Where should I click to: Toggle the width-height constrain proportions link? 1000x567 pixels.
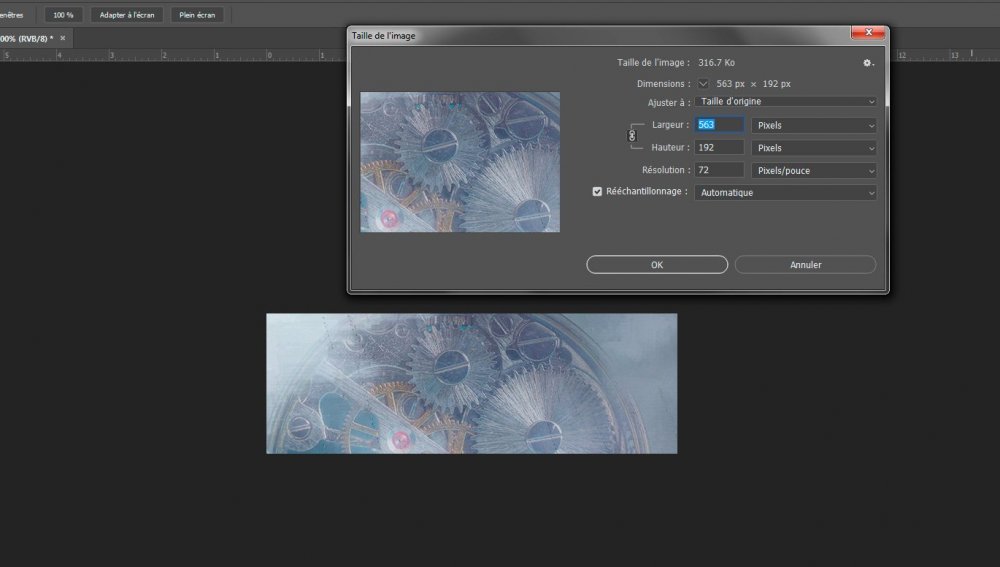(631, 135)
